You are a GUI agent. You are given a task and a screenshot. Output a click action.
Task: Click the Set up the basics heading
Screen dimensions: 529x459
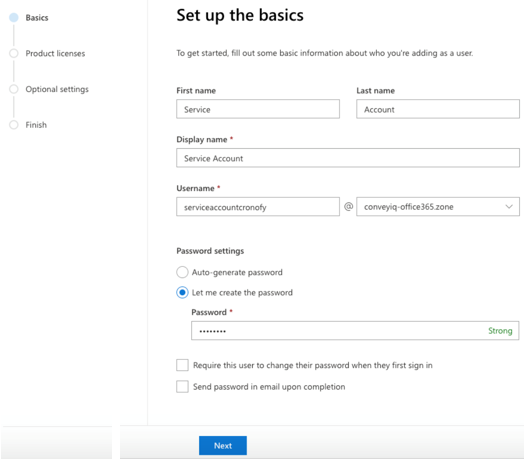pos(240,16)
